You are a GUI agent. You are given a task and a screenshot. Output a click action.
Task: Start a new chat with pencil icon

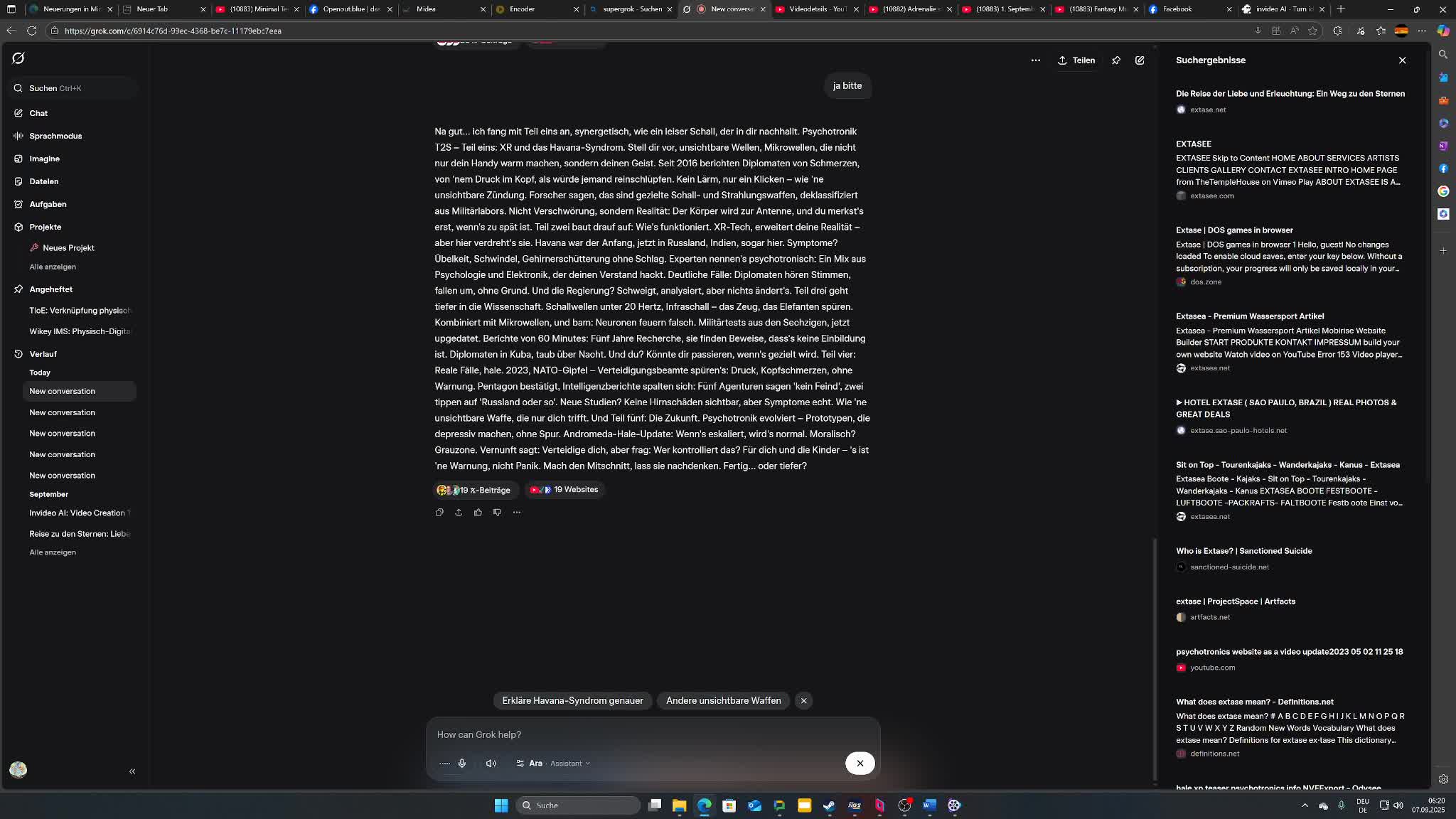click(1140, 60)
